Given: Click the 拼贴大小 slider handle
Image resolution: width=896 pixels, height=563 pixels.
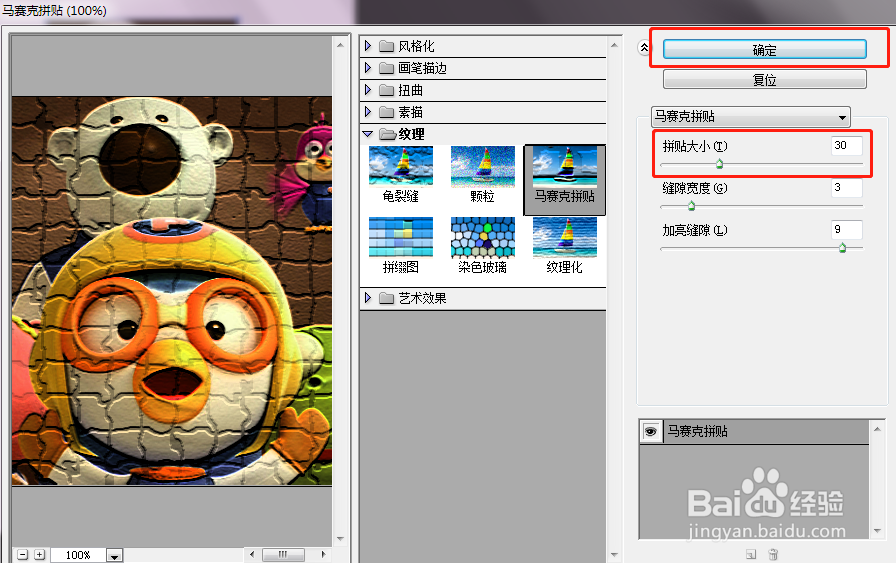Looking at the screenshot, I should click(719, 164).
